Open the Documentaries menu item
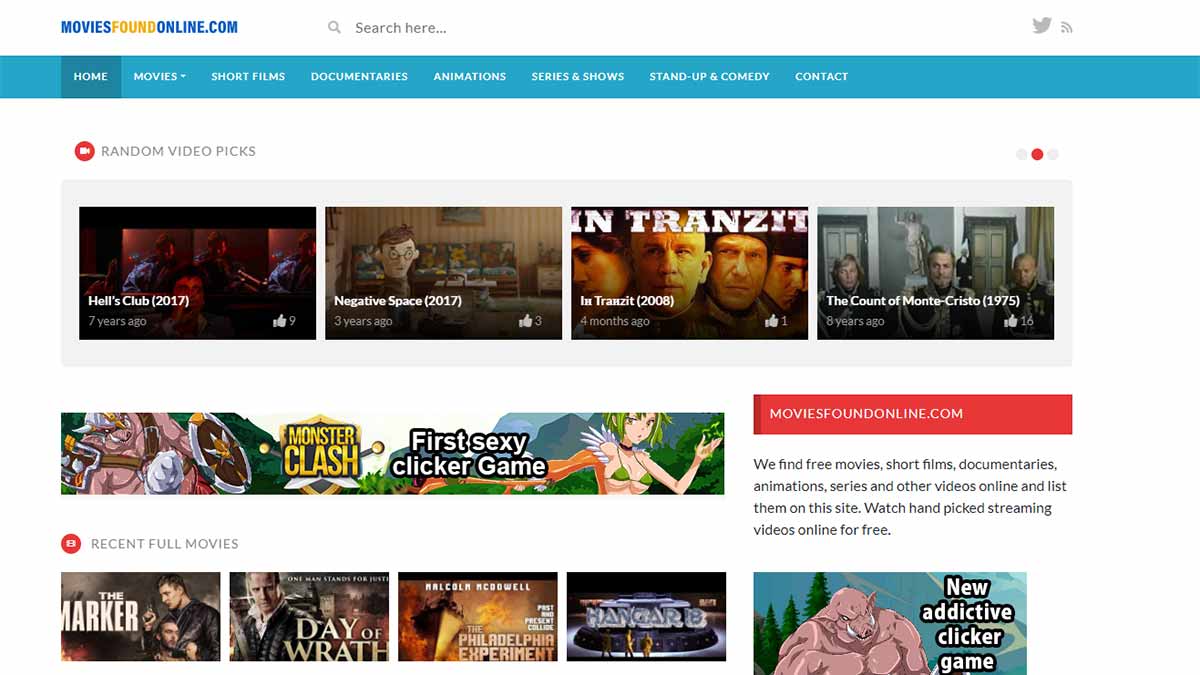 359,76
